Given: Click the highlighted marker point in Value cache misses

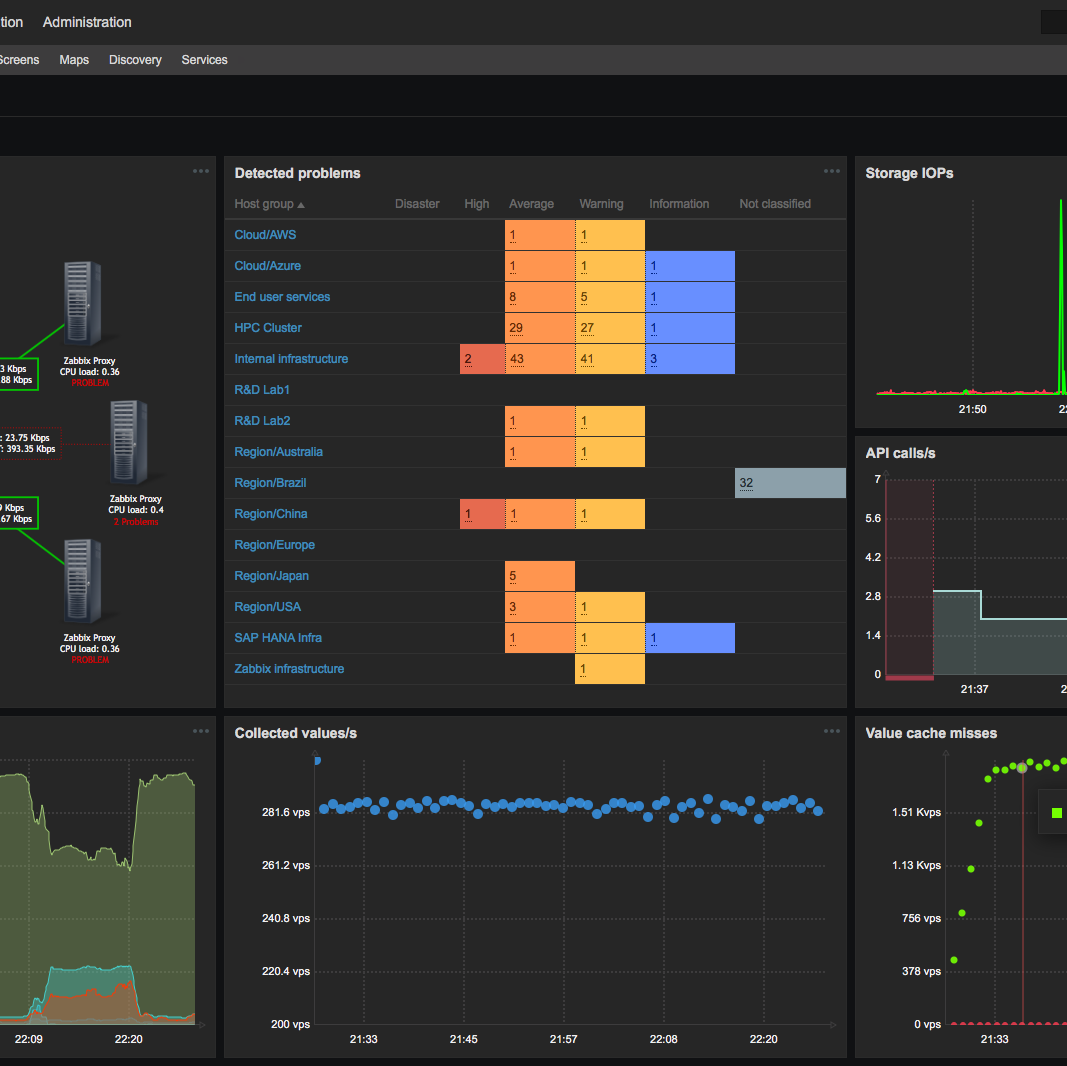Looking at the screenshot, I should (1021, 767).
